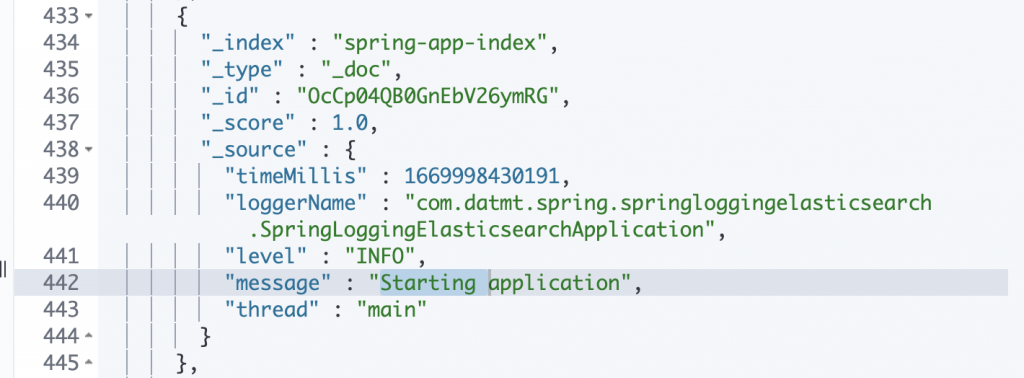This screenshot has height=378, width=1024.
Task: Collapse the _source block at line 438
Action: [x=89, y=150]
